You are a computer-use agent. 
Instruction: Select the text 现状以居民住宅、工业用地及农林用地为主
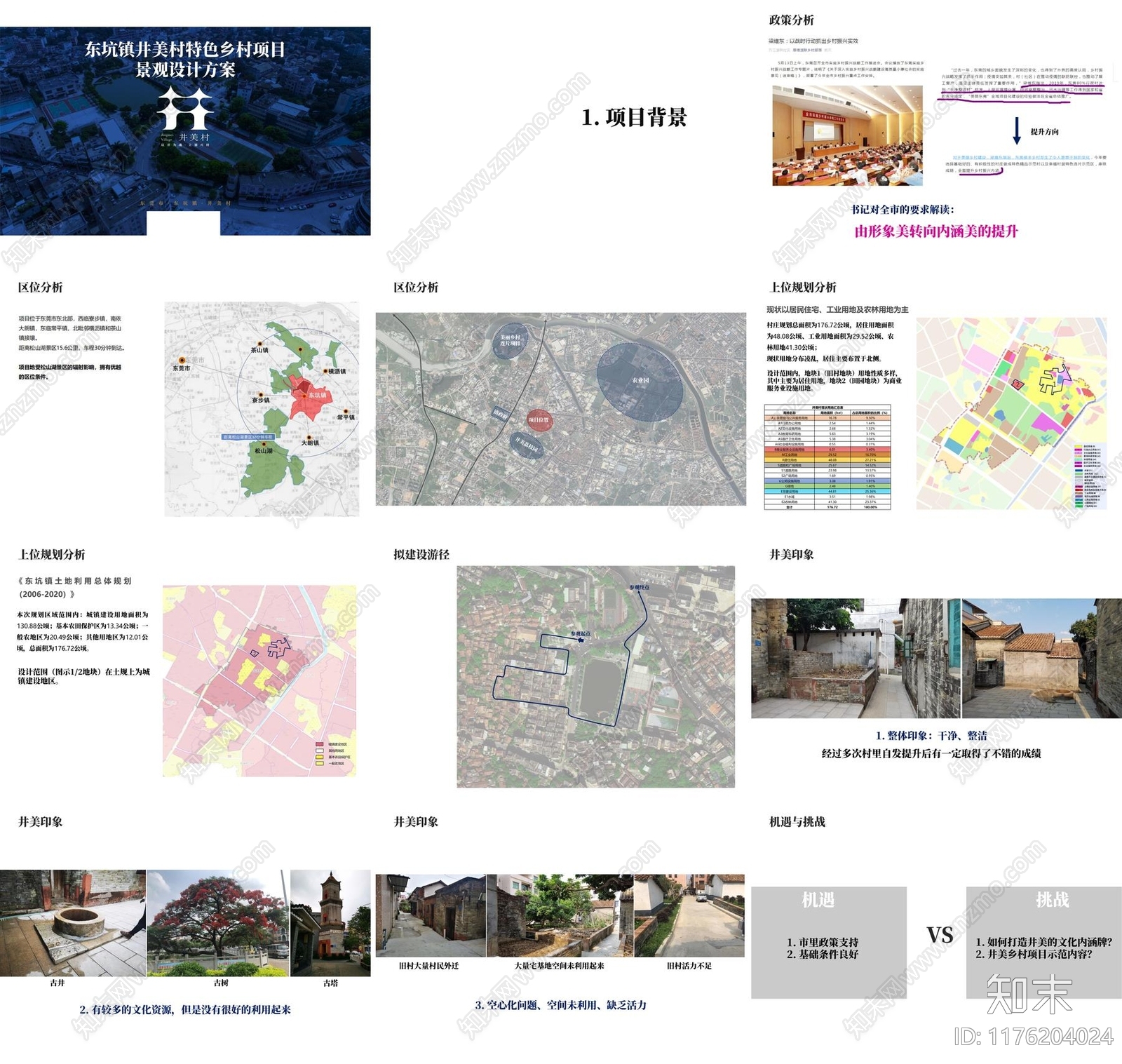click(837, 309)
